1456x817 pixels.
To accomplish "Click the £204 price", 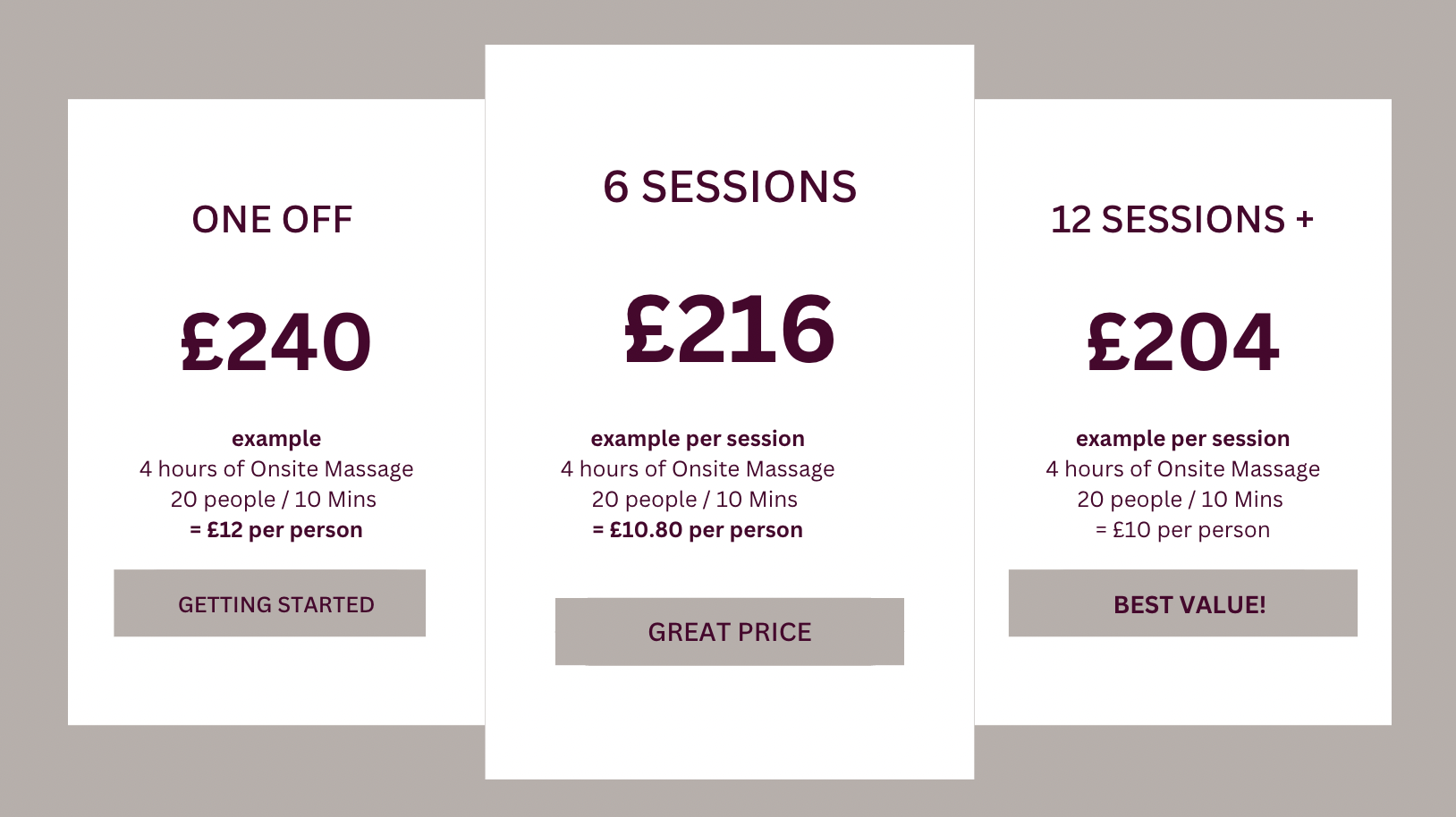I will point(1183,341).
